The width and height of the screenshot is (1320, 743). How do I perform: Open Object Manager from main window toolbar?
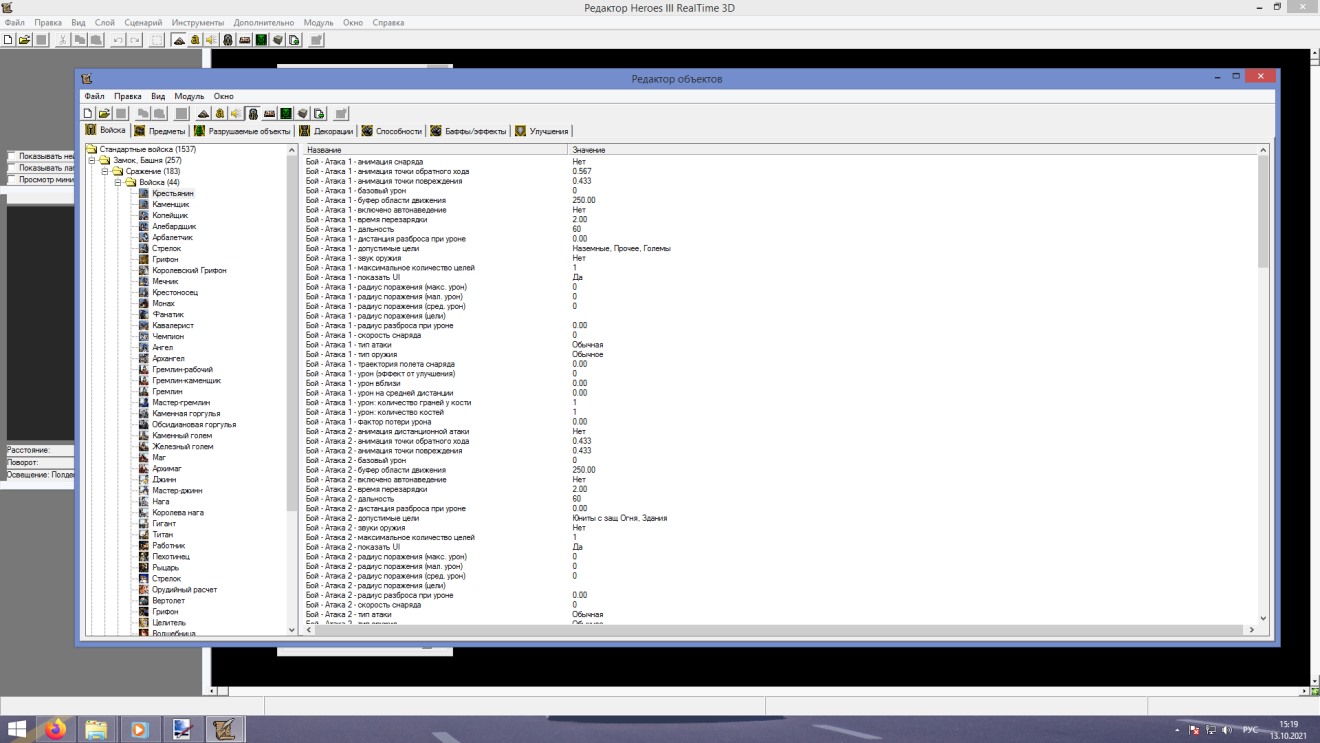click(277, 40)
